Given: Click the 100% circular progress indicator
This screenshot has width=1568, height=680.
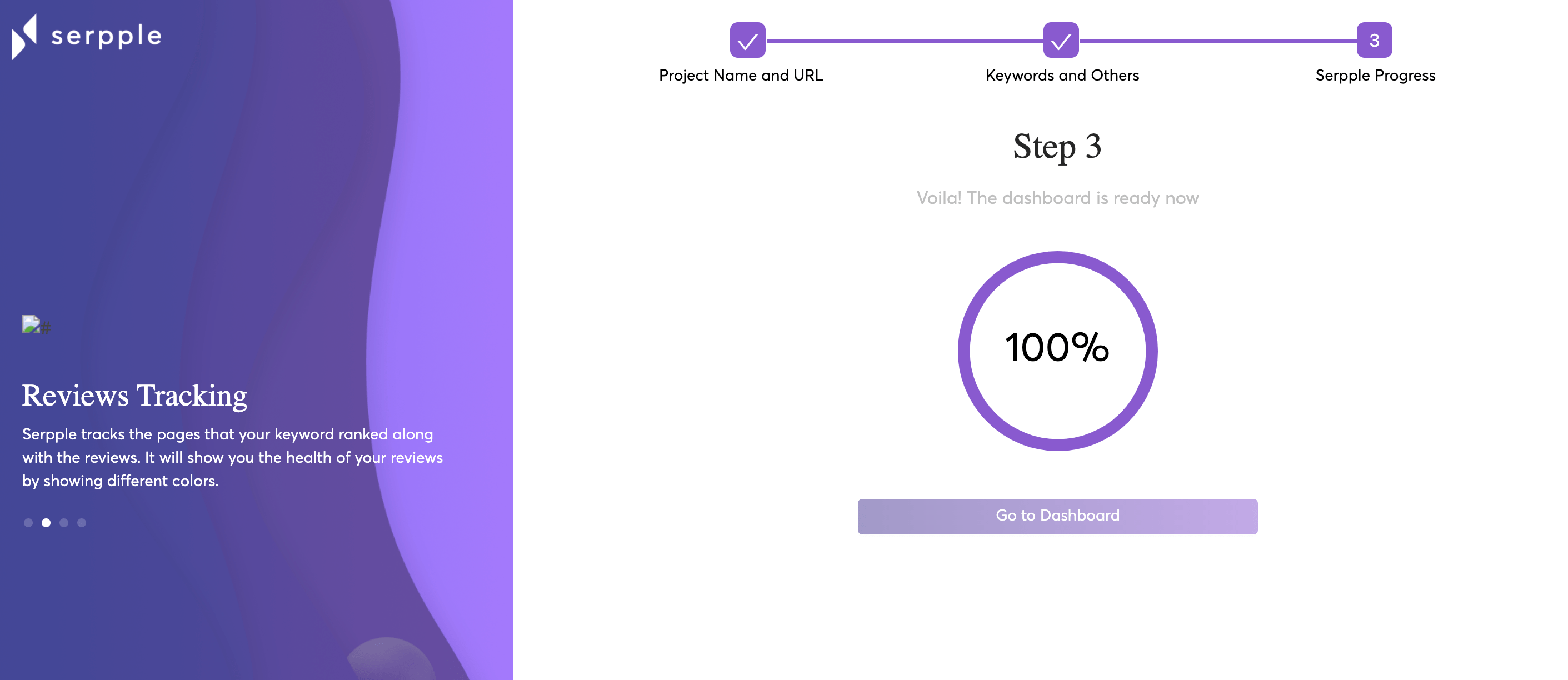Looking at the screenshot, I should tap(1057, 351).
